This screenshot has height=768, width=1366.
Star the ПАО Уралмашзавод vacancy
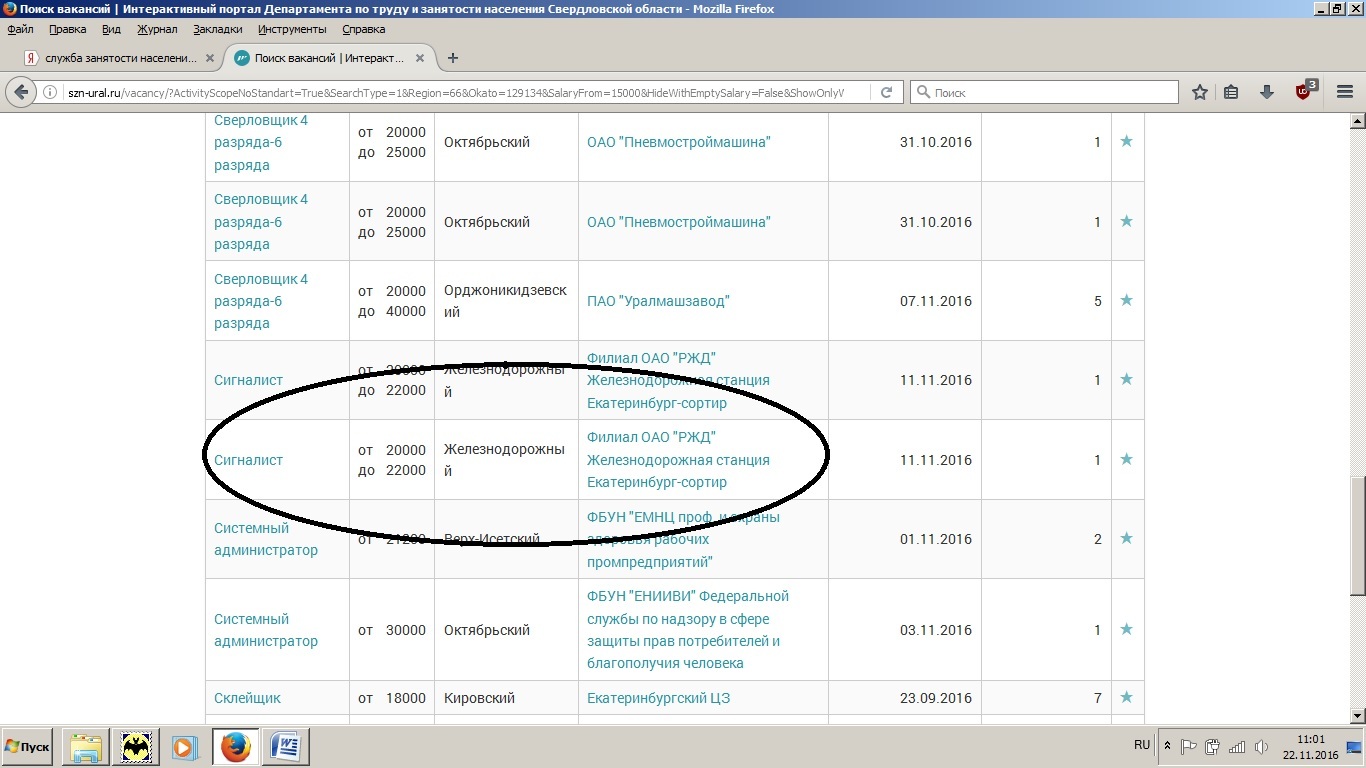[1126, 300]
